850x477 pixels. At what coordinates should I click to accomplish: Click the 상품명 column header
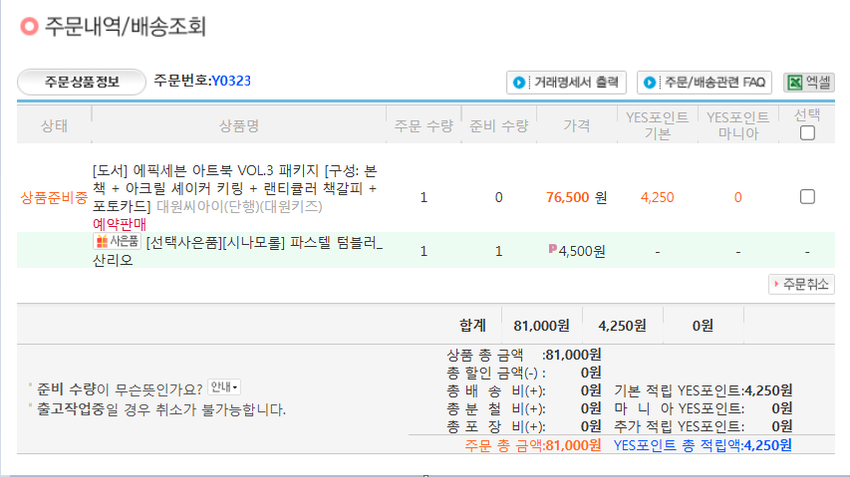pos(239,125)
